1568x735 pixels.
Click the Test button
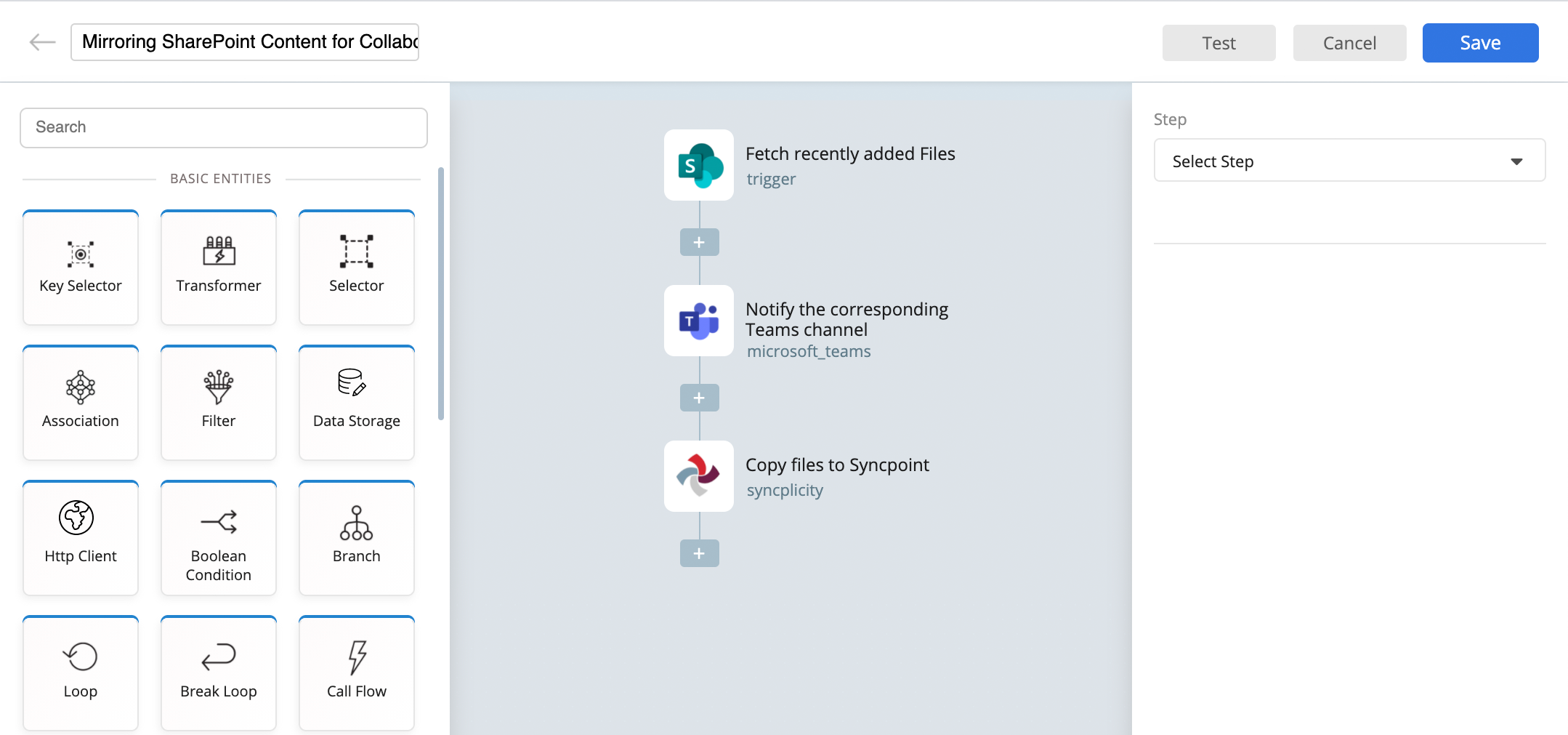click(1219, 43)
